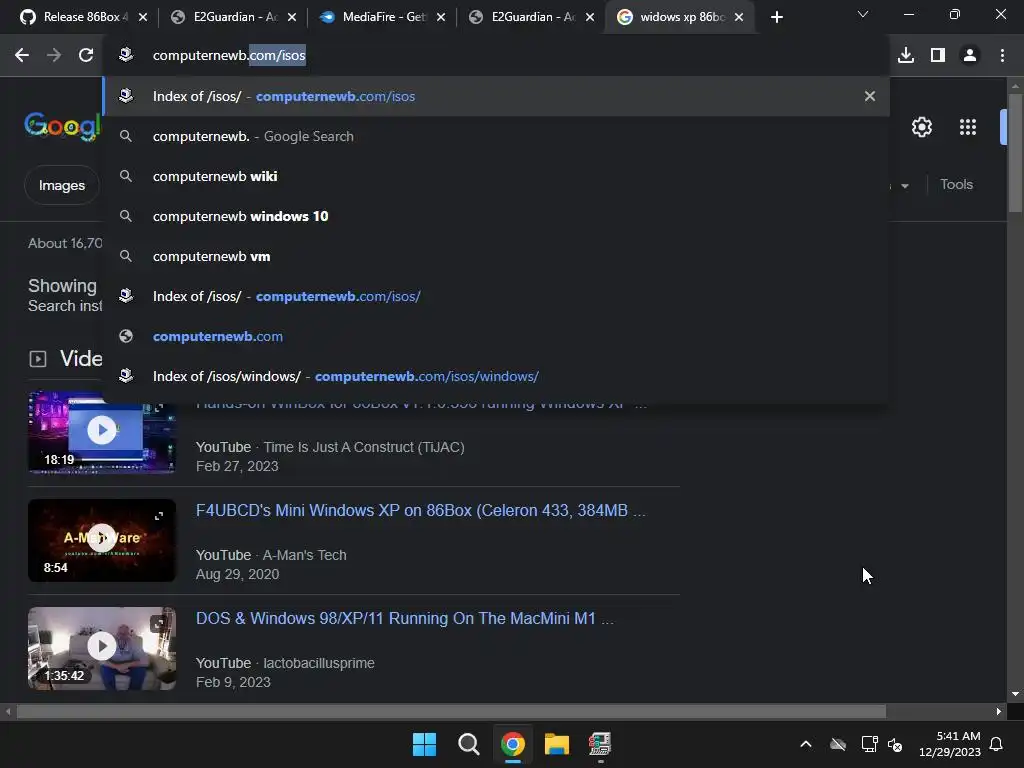Click the forward navigation arrow
The image size is (1024, 768).
(54, 56)
